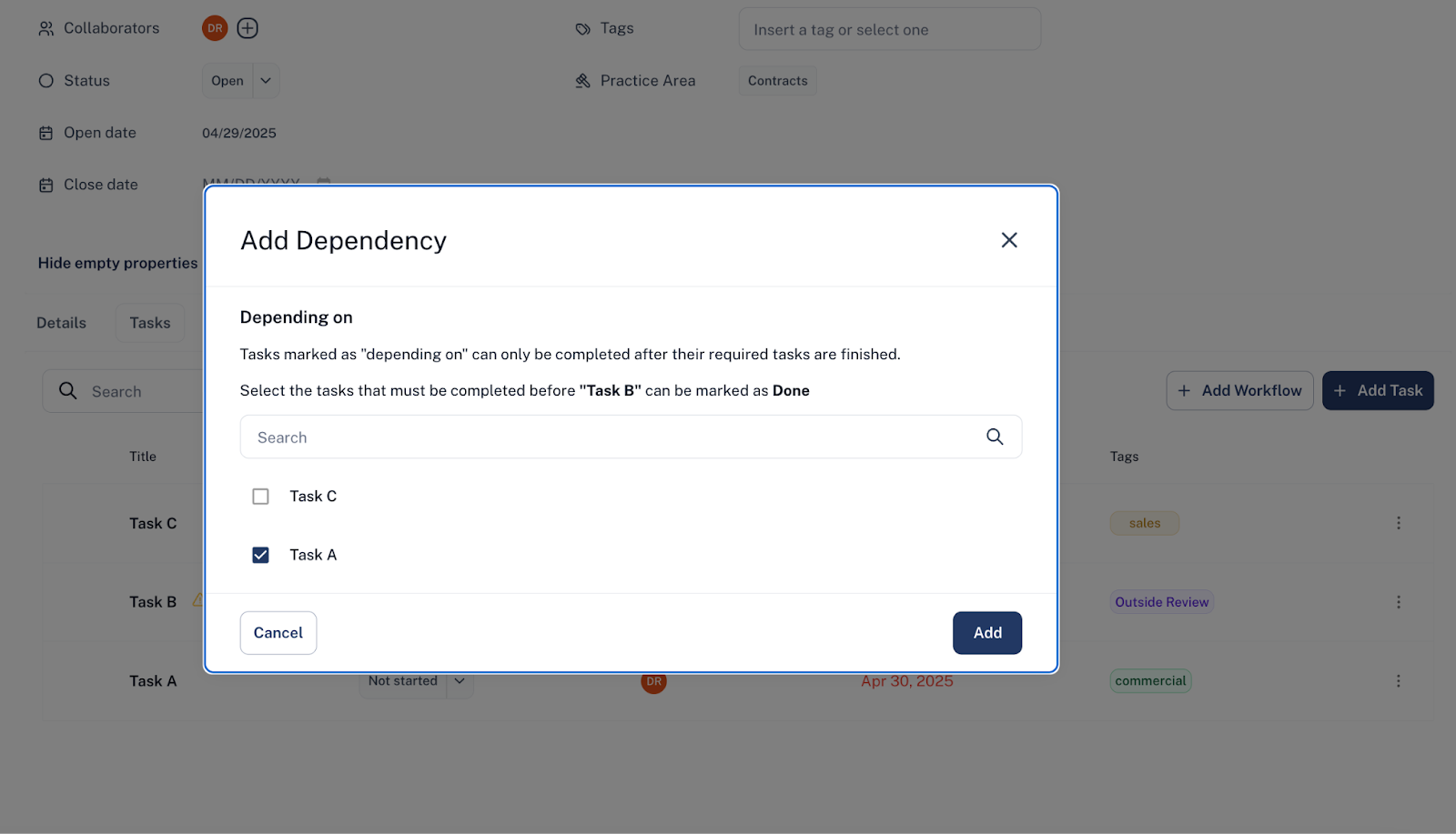Click the sales tag chip
Image resolution: width=1456 pixels, height=834 pixels.
[x=1145, y=523]
